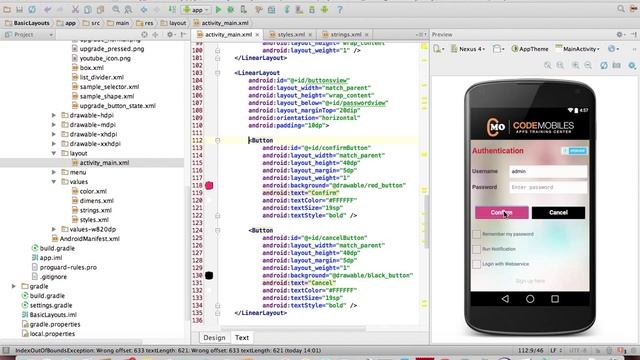Screen dimensions: 640x360
Task: Click the Find magnifier icon
Action: (116, 9)
